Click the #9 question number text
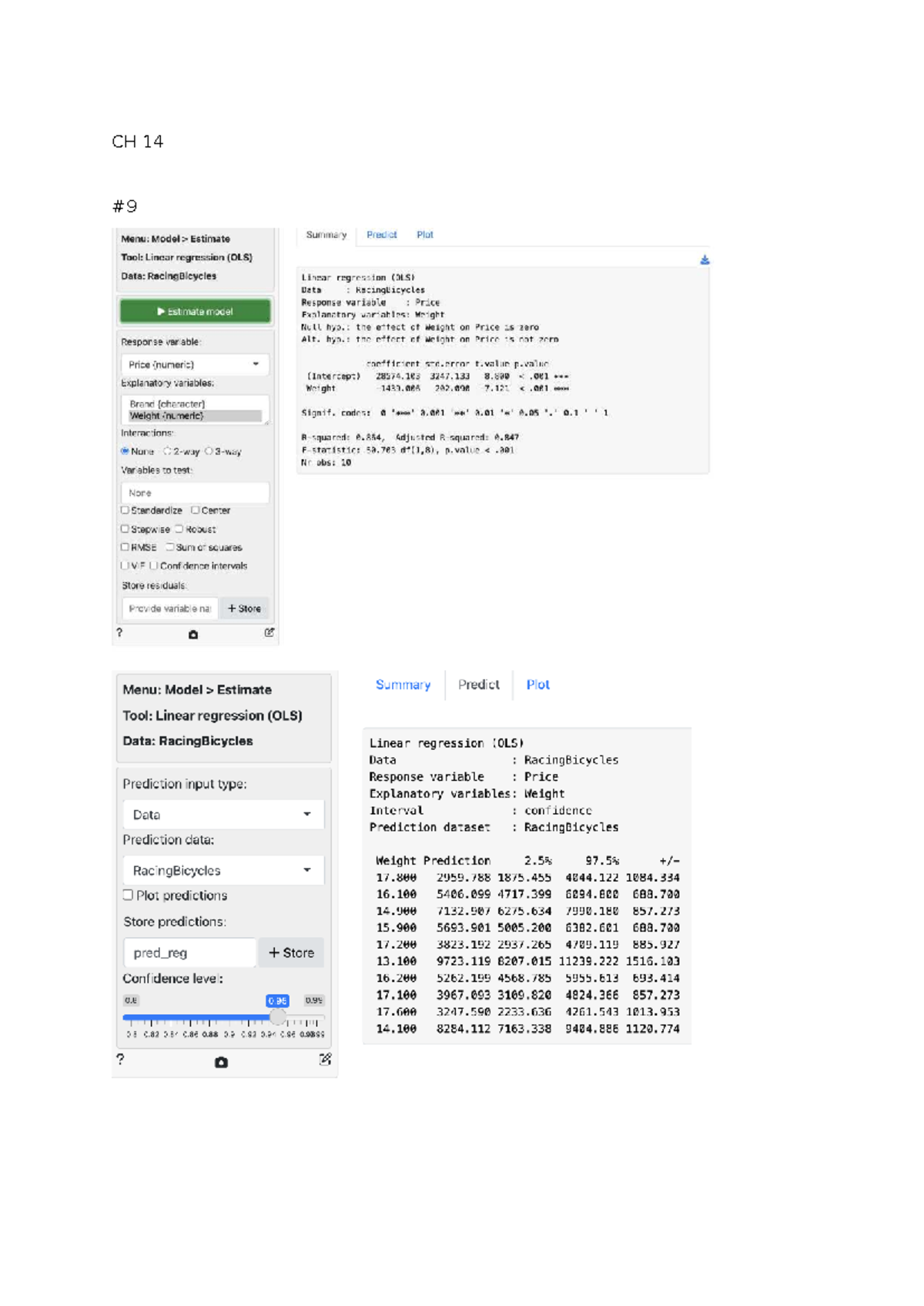 [x=125, y=206]
